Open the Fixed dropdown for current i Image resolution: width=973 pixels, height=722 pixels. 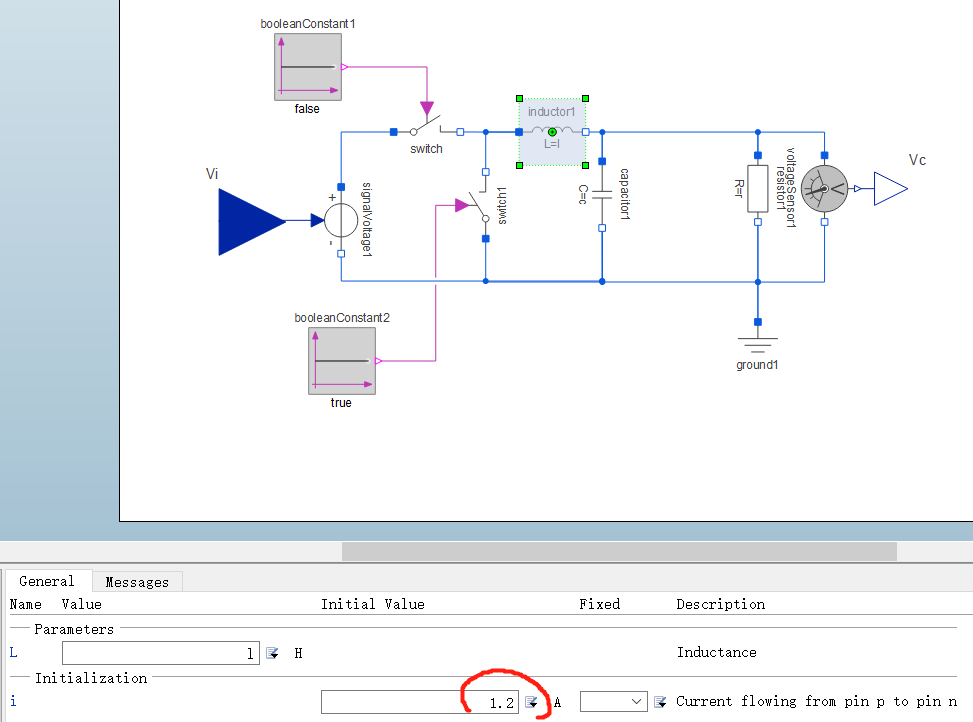pos(613,702)
